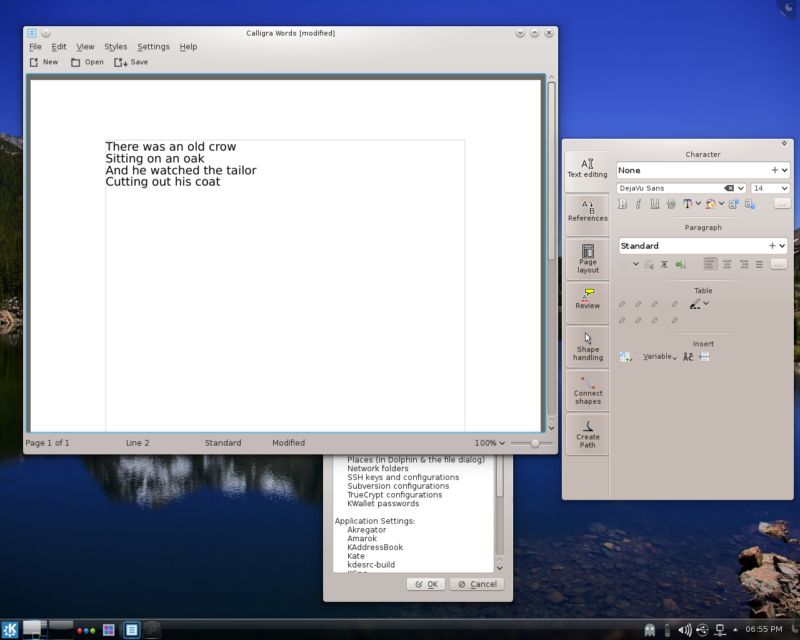Toggle strikethrough formatting
The width and height of the screenshot is (800, 640).
click(671, 204)
